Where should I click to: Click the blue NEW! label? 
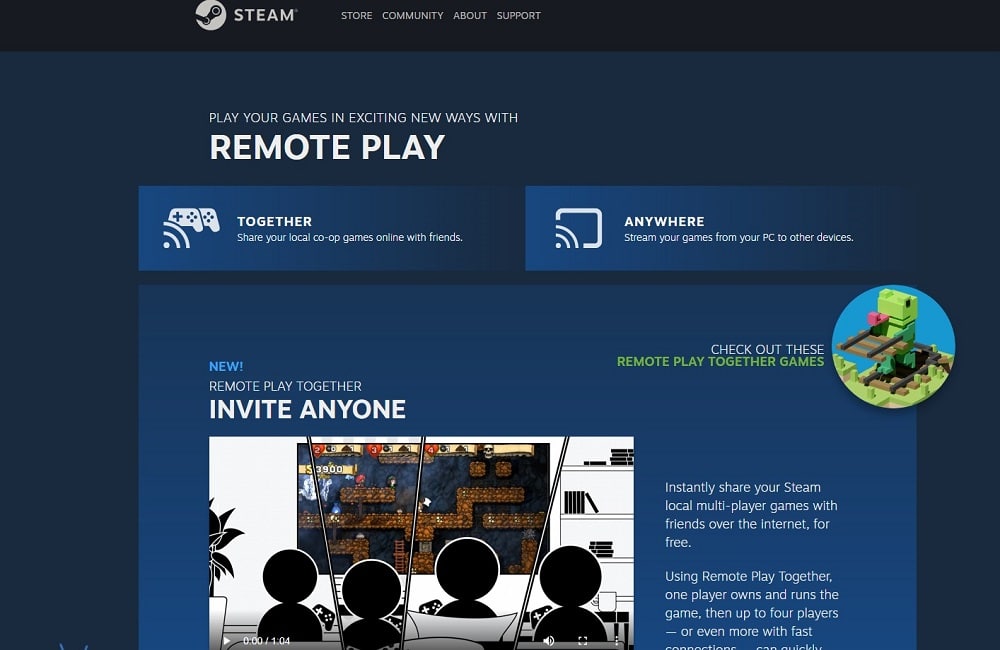click(x=226, y=367)
